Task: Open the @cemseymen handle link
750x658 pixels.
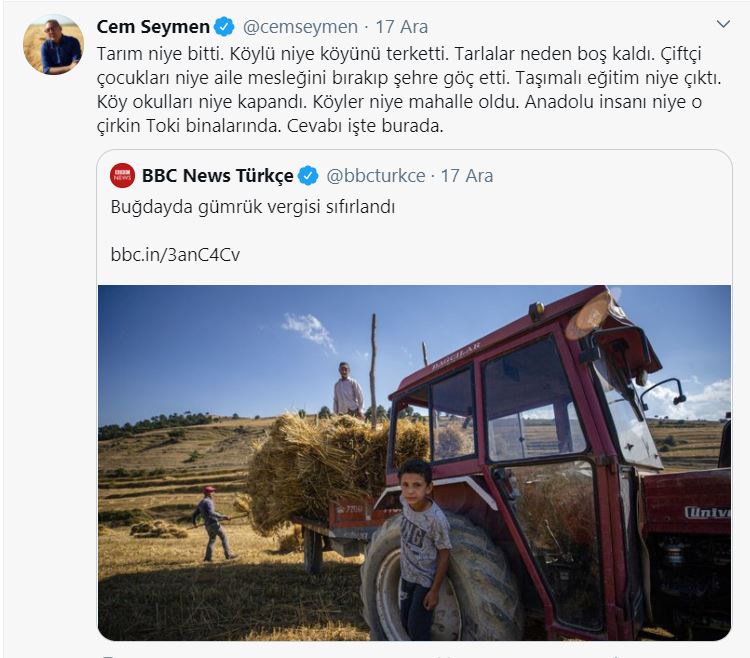Action: [x=300, y=27]
